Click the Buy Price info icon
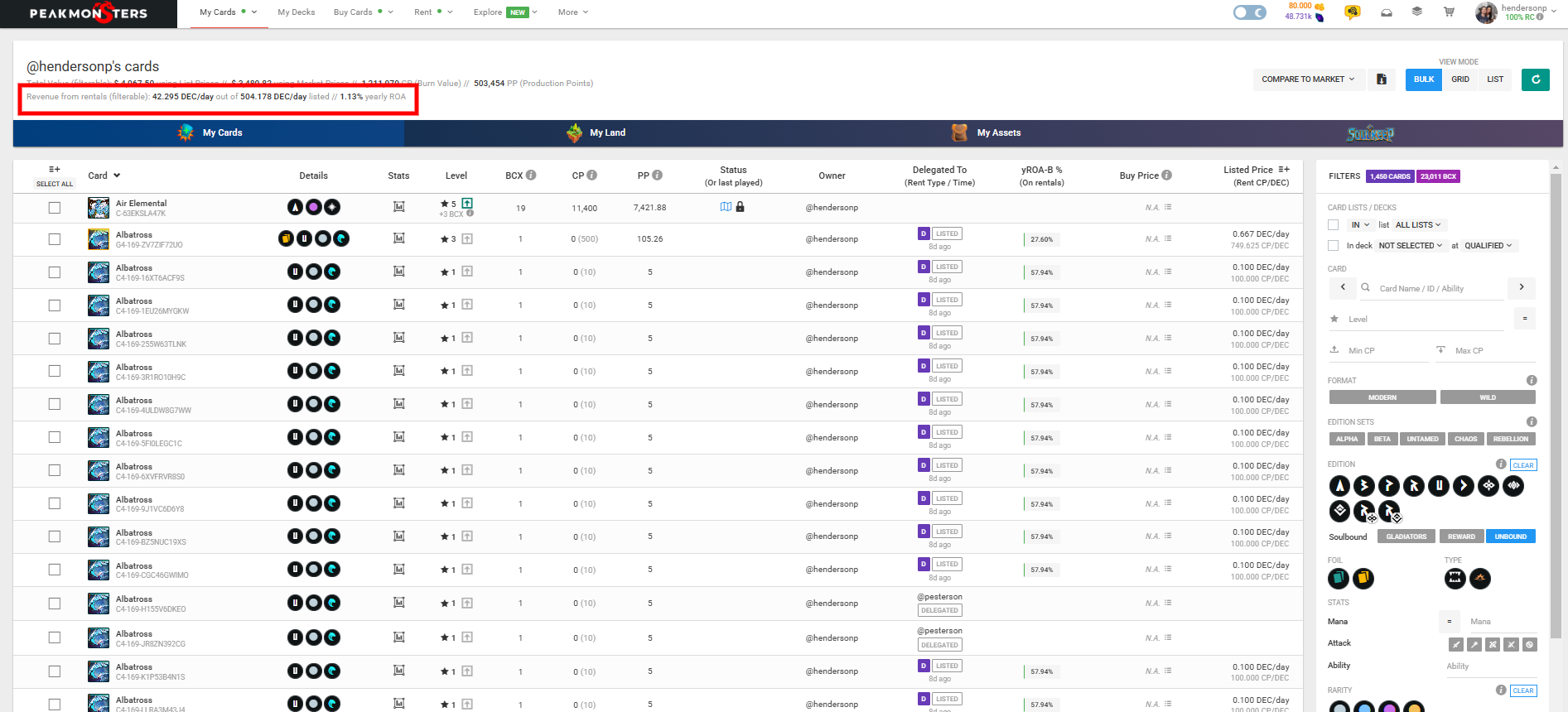Screen dimensions: 1568x712 click(1166, 175)
